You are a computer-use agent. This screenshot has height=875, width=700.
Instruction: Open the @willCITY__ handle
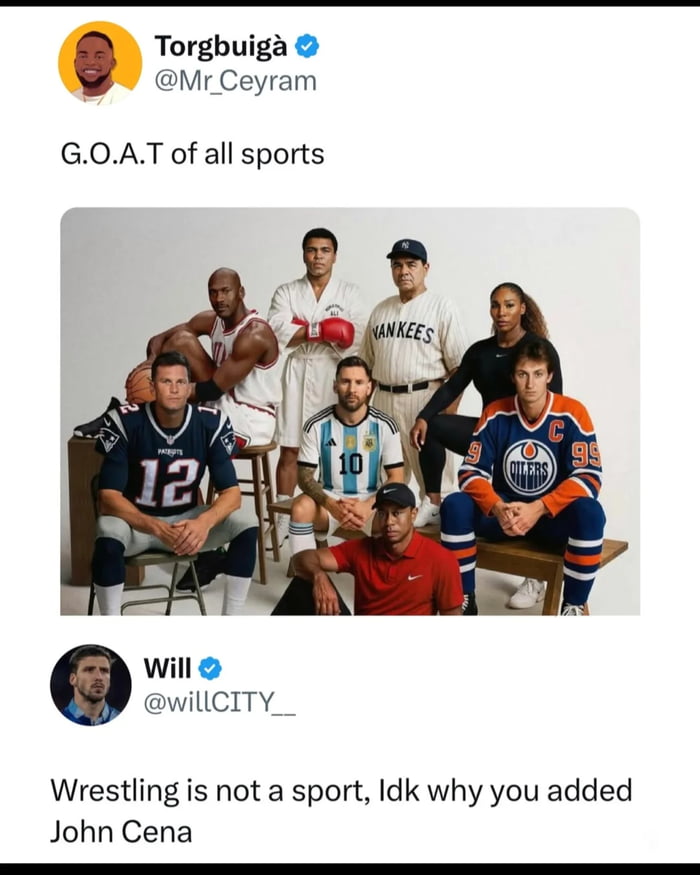222,703
